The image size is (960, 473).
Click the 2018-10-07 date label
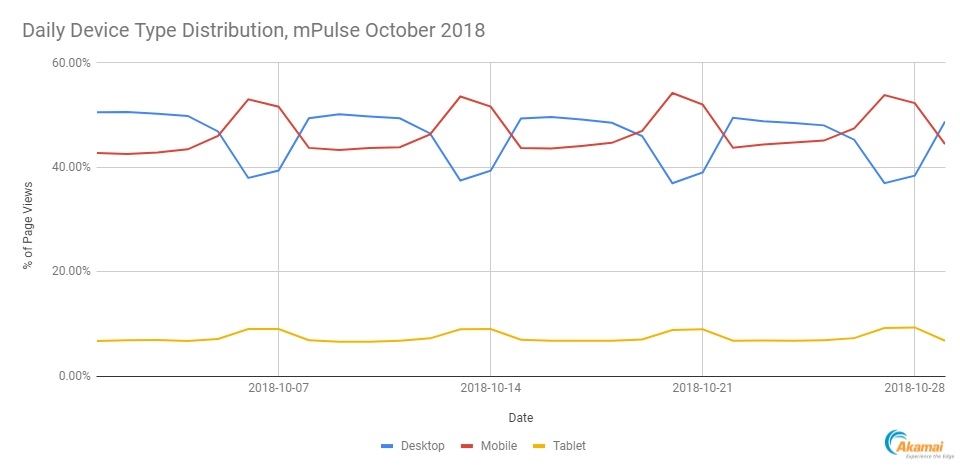tap(277, 389)
